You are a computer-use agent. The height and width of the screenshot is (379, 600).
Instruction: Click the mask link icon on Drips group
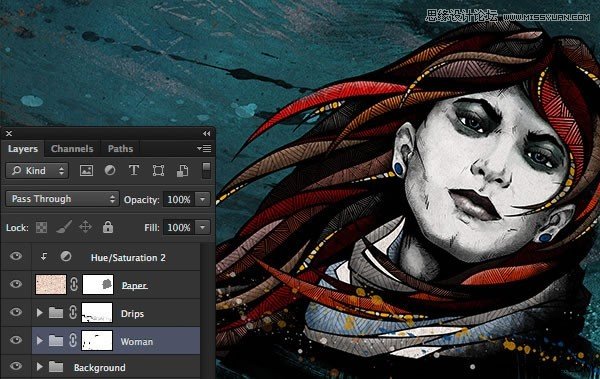coord(73,312)
